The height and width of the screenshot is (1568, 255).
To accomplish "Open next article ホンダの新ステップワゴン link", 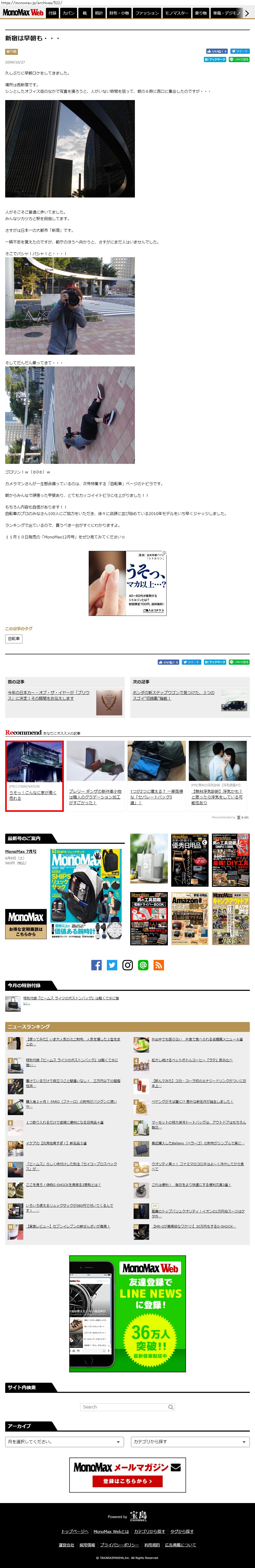I will click(174, 695).
